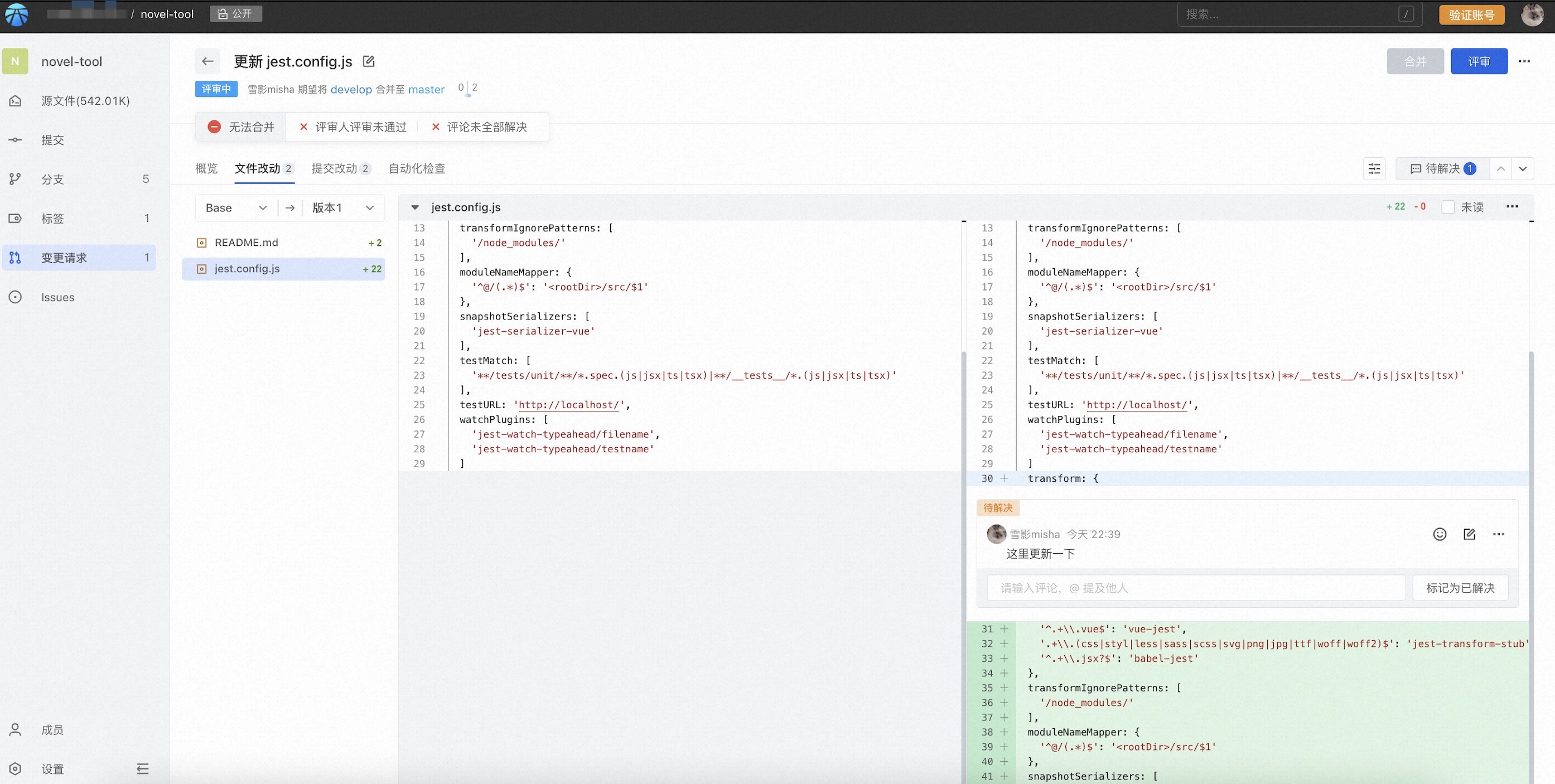Screen dimensions: 1555x784
Task: Open comment more actions menu
Action: tap(1498, 534)
